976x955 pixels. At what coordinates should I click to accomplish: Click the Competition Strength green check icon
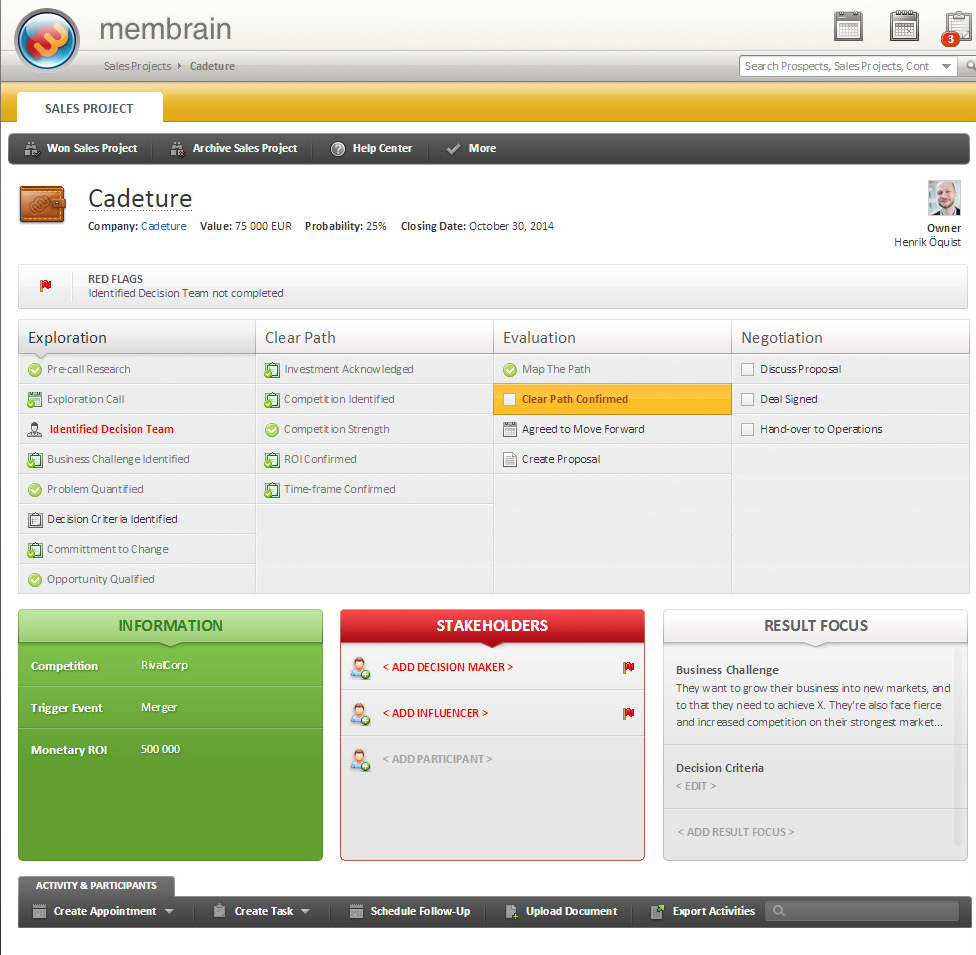[x=272, y=430]
